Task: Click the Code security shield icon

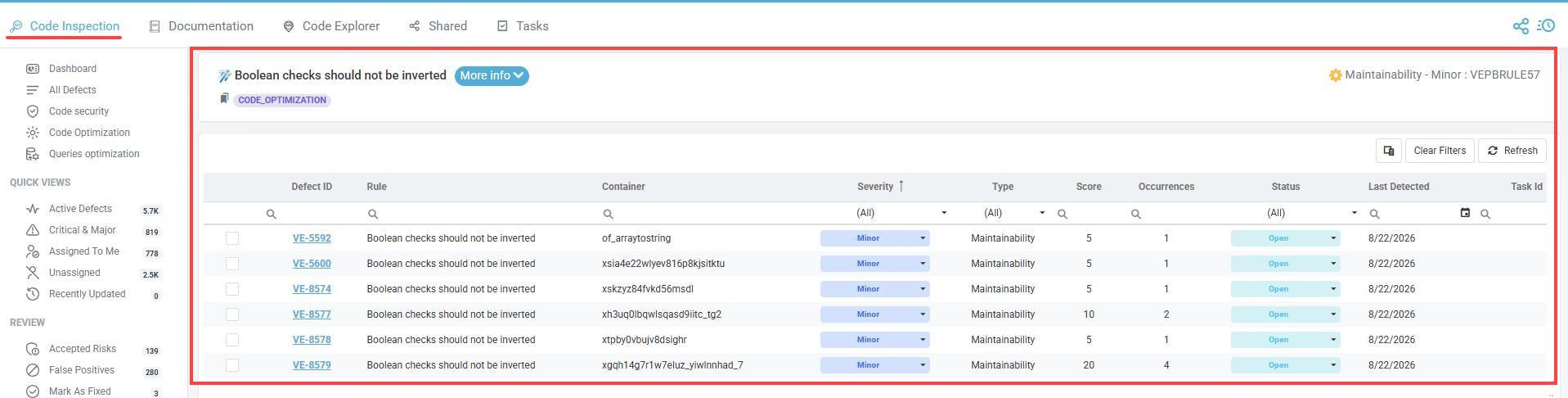Action: tap(33, 111)
